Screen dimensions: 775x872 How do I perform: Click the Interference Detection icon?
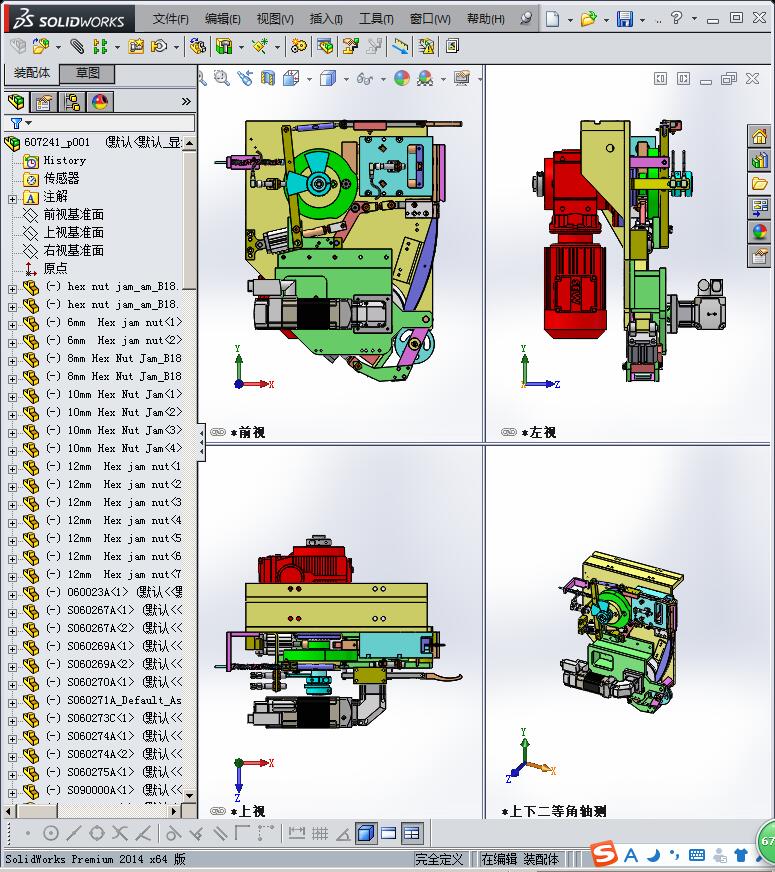pyautogui.click(x=426, y=46)
